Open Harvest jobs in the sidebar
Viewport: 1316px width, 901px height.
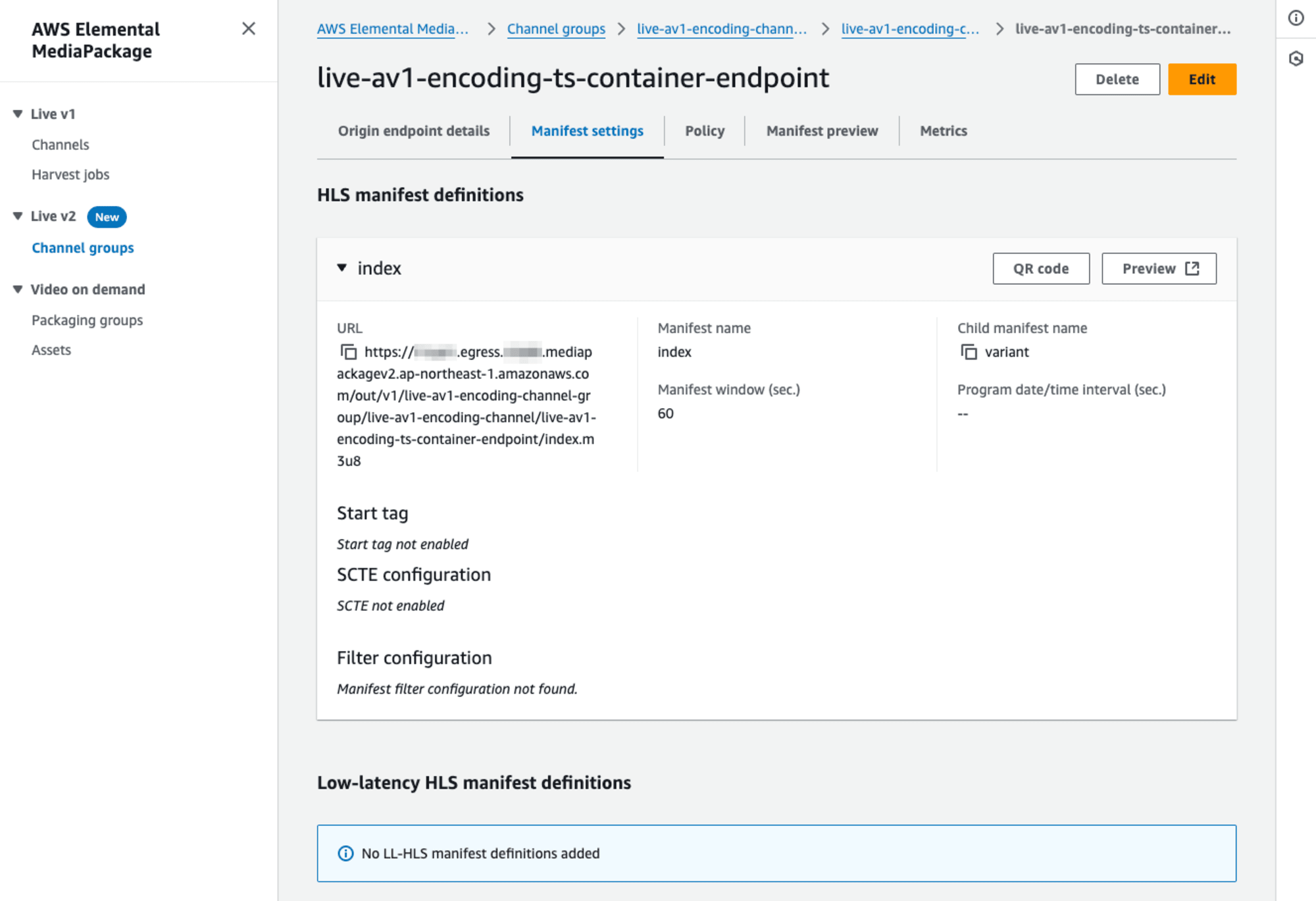coord(70,174)
